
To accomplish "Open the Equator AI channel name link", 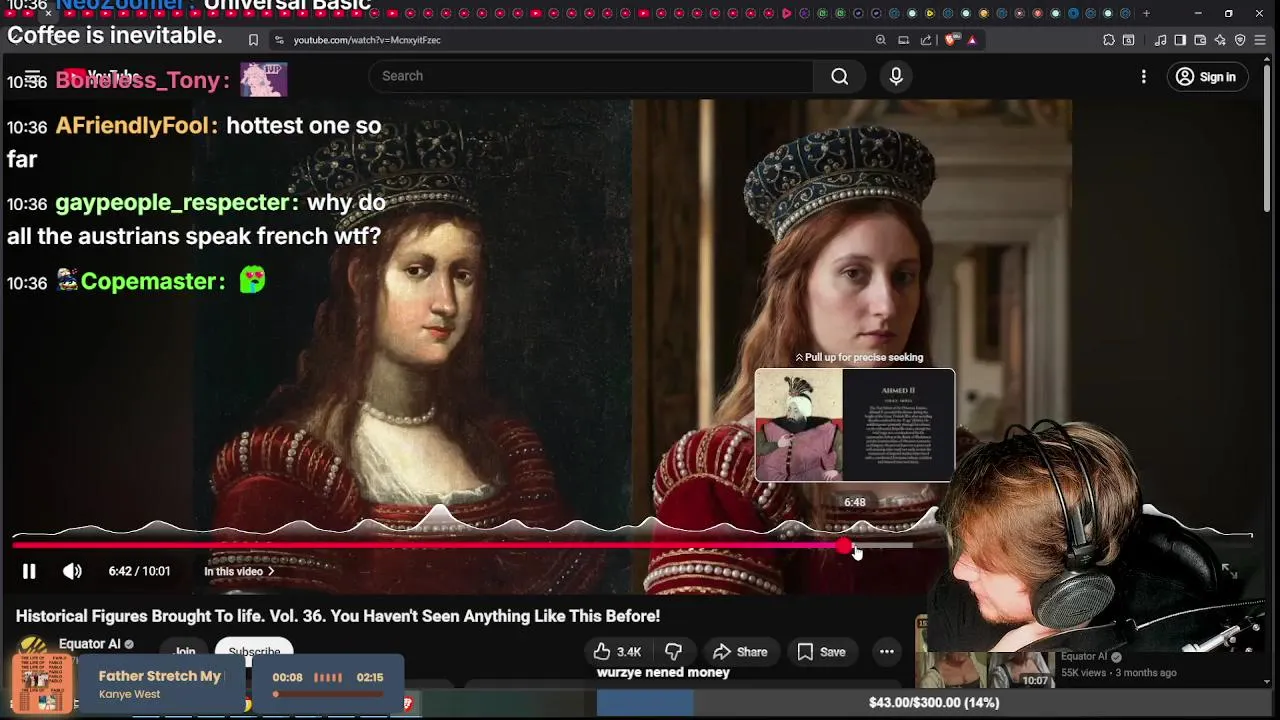I will pyautogui.click(x=90, y=644).
